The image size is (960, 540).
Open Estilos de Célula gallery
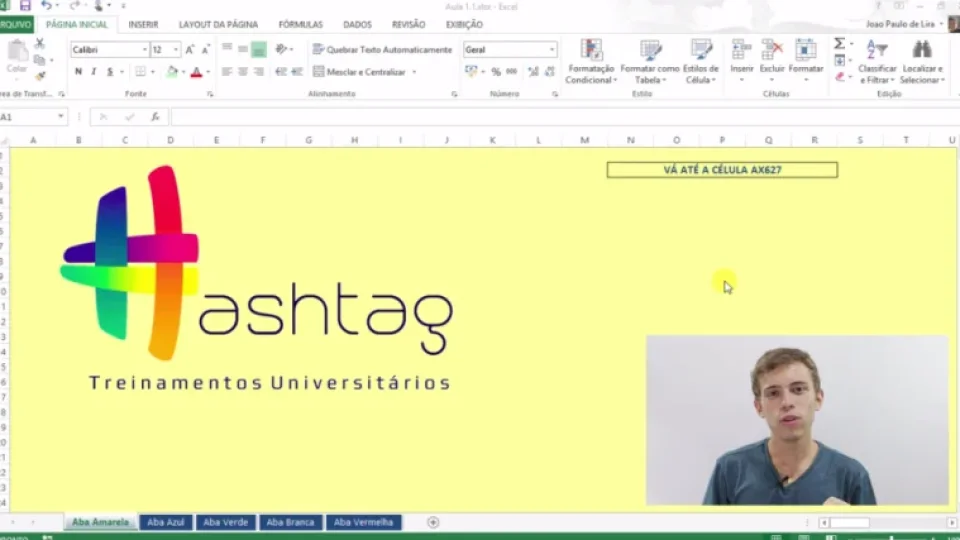(700, 61)
